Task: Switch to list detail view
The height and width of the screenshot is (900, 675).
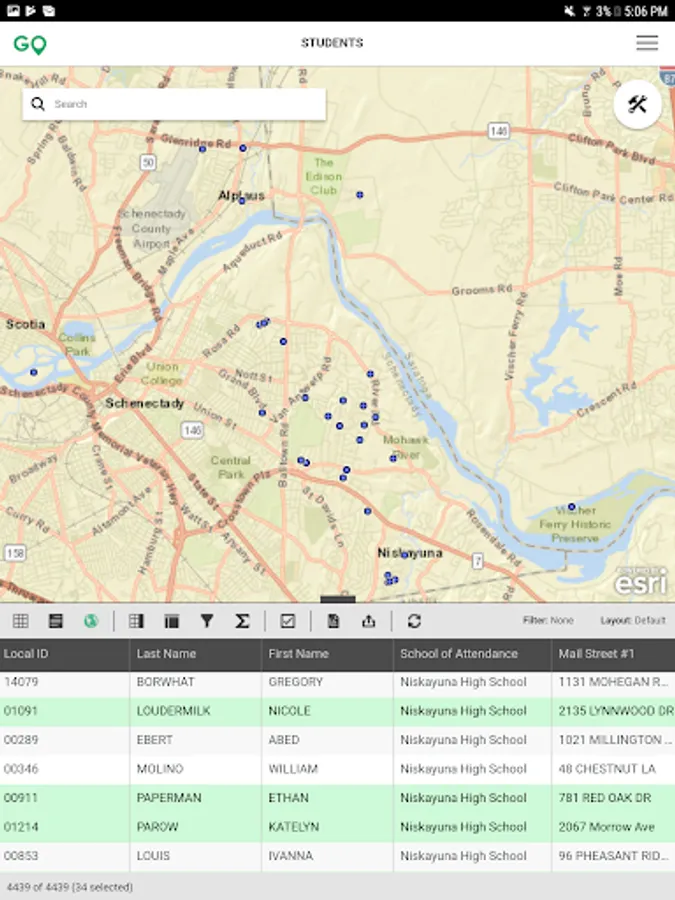Action: tap(56, 621)
